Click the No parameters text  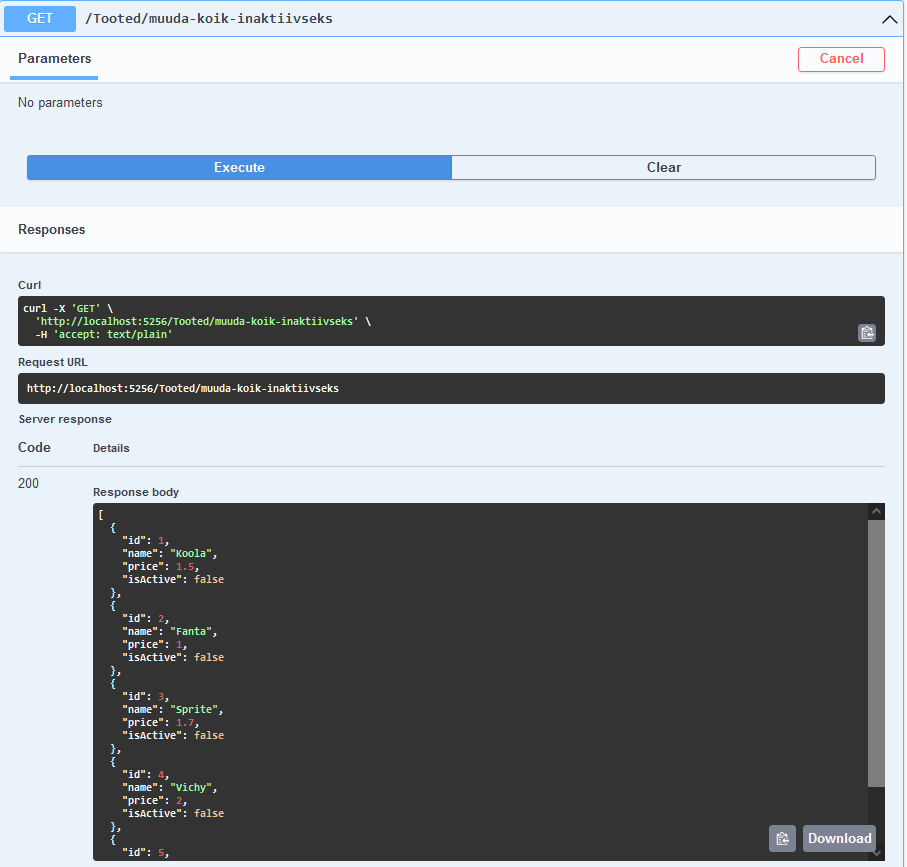60,102
